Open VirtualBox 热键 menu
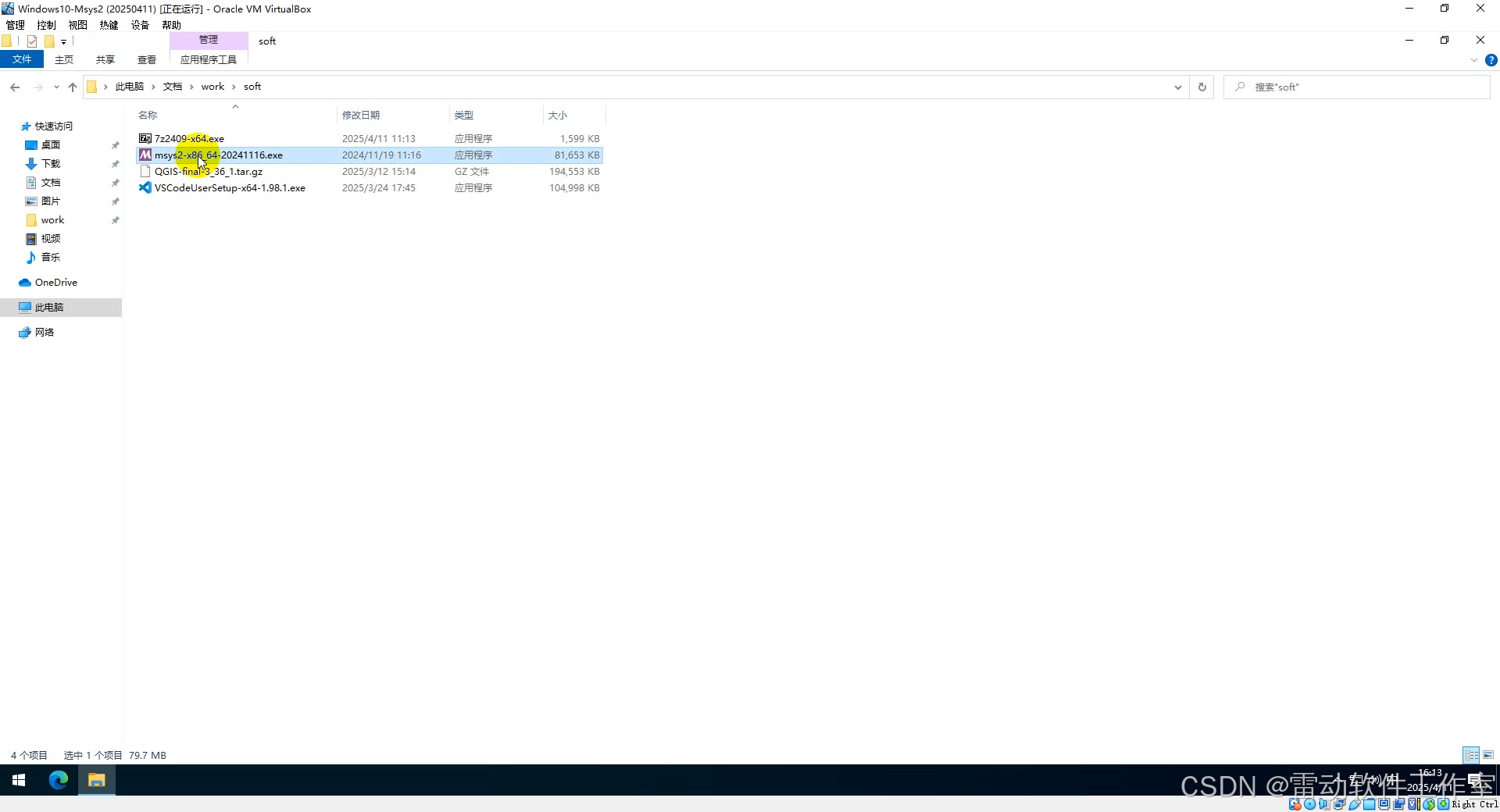Viewport: 1500px width, 812px height. [109, 25]
